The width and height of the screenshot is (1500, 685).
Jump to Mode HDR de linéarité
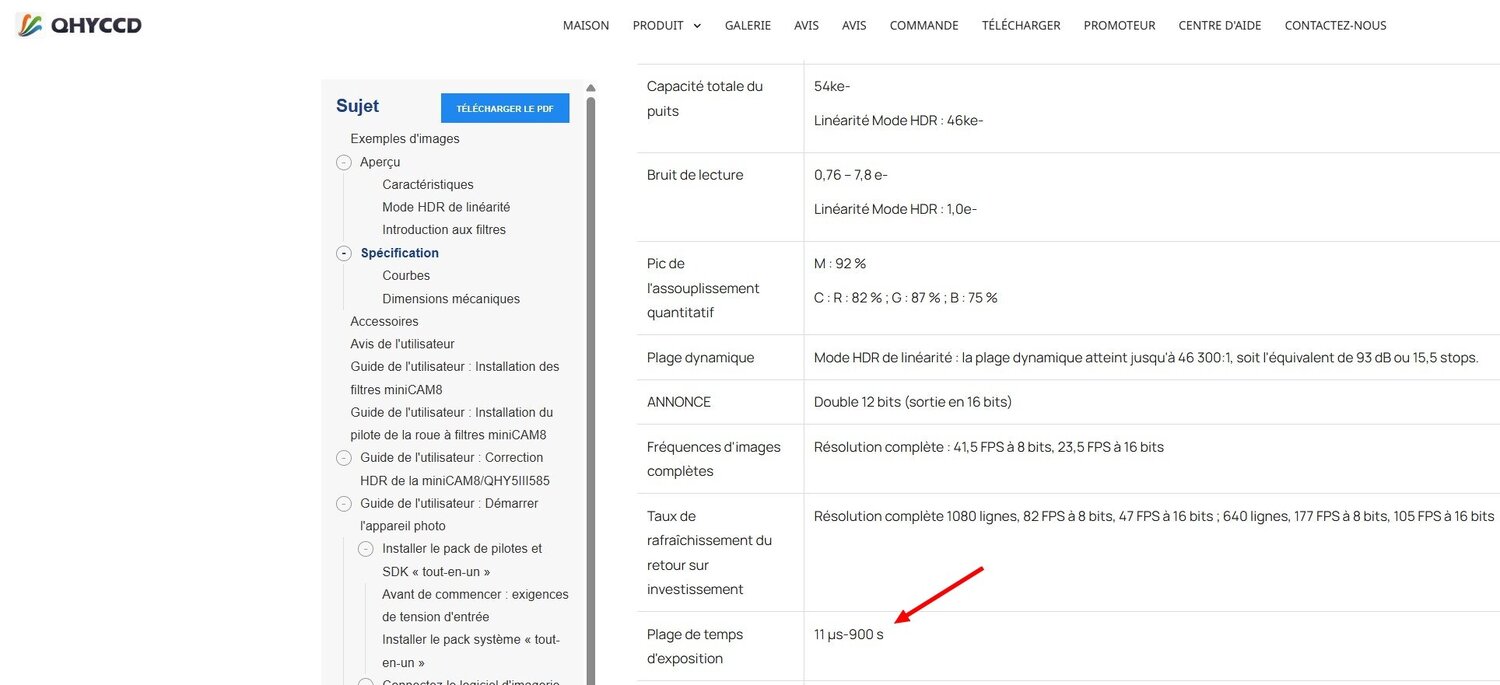point(446,207)
